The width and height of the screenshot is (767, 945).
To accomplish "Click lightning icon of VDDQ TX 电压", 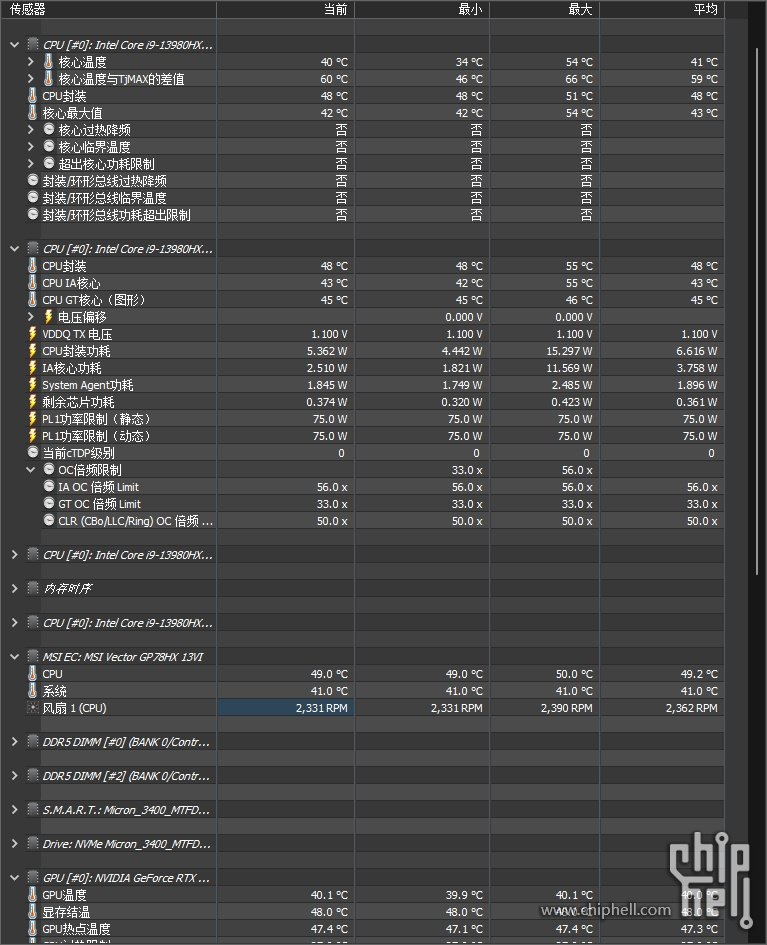I will click(33, 333).
